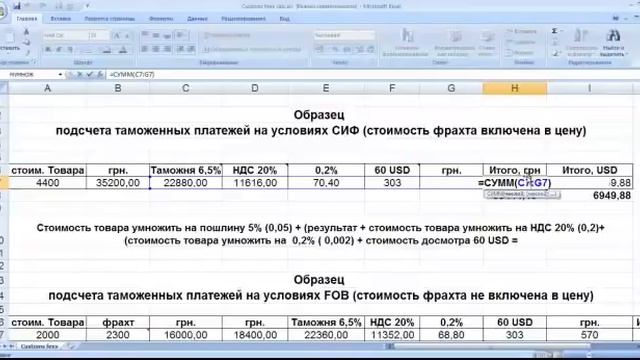Switch to the Данные ribbon tab
The width and height of the screenshot is (640, 360).
tap(197, 19)
